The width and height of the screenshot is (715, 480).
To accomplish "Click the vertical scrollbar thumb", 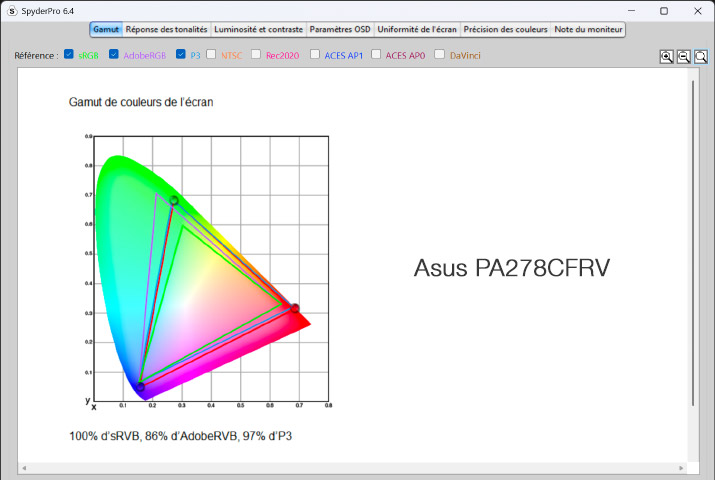I will (x=693, y=243).
